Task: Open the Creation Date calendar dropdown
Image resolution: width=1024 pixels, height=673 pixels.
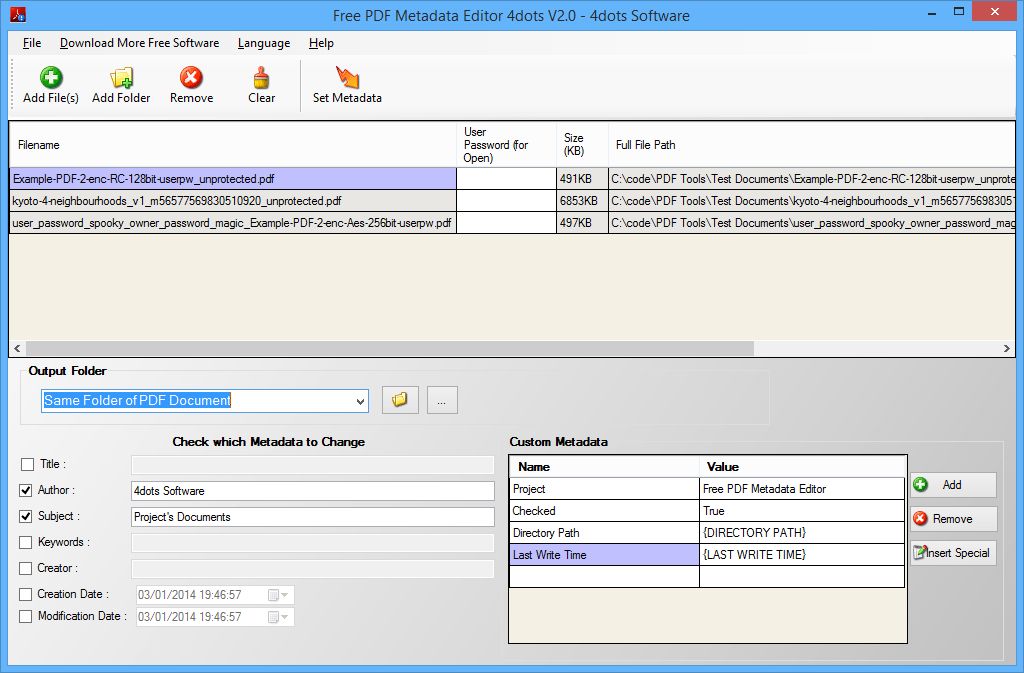Action: pyautogui.click(x=285, y=594)
